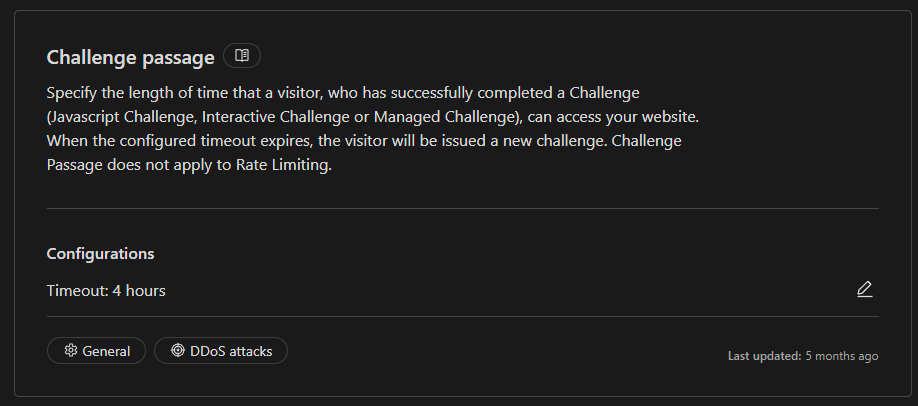The width and height of the screenshot is (918, 406).
Task: Click the 4 hours timeout duration text
Action: (x=138, y=291)
